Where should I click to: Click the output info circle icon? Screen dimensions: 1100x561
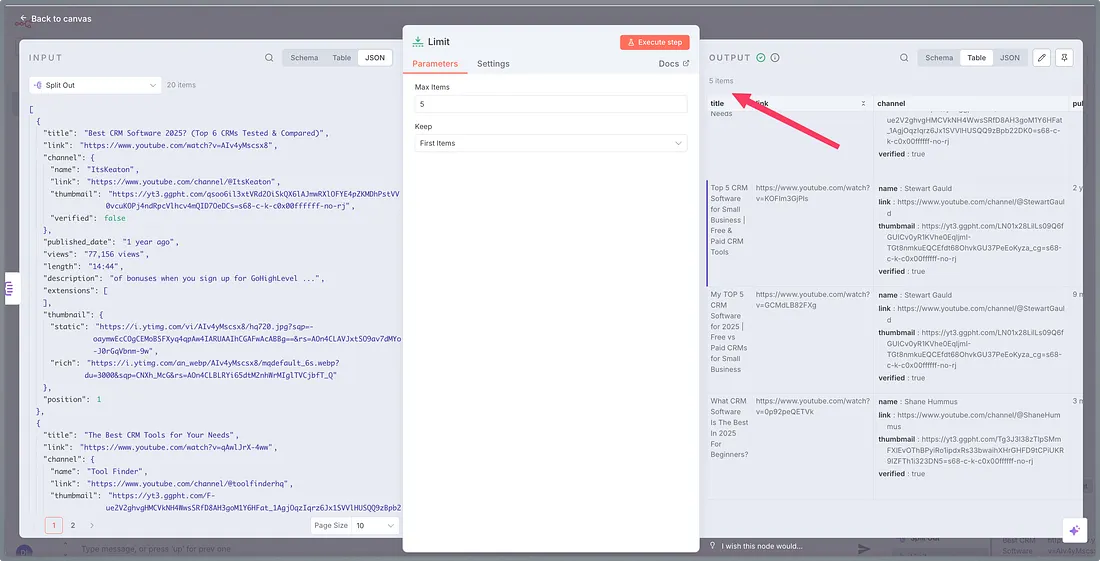[x=775, y=58]
